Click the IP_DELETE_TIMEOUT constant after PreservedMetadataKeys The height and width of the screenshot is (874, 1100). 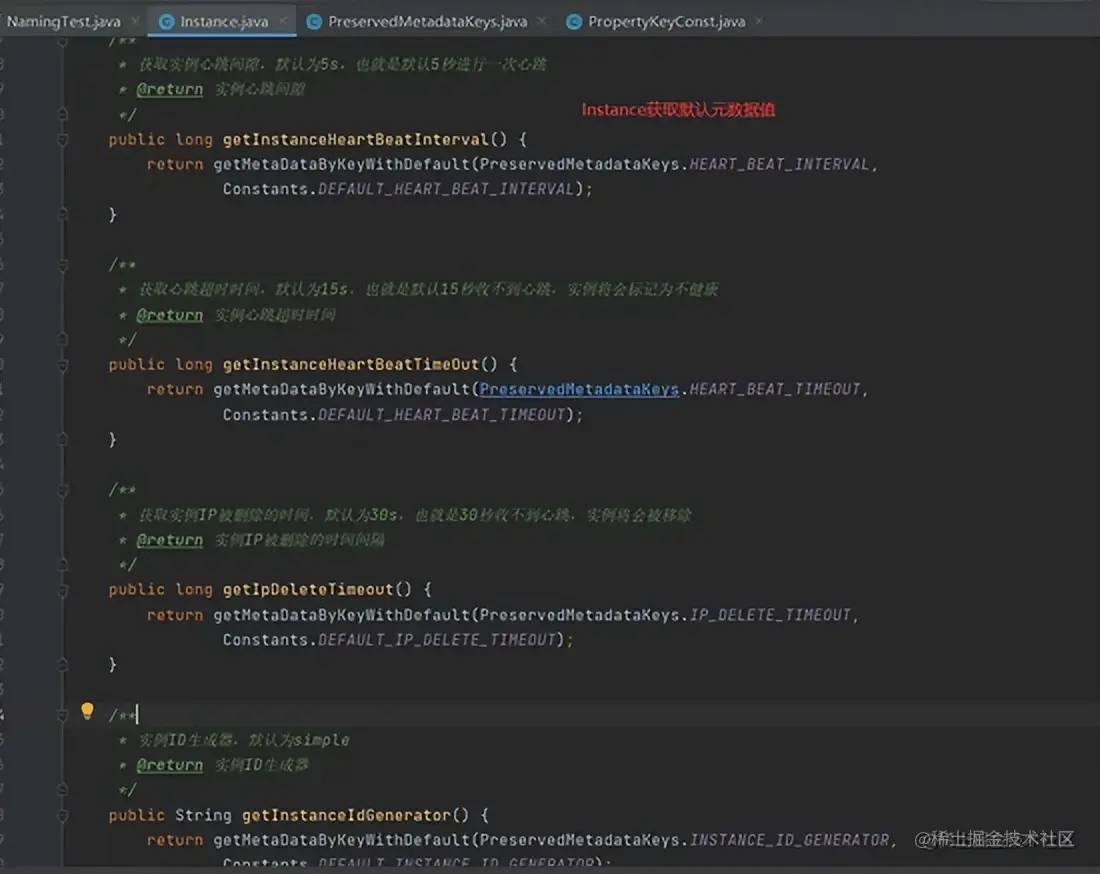[770, 615]
